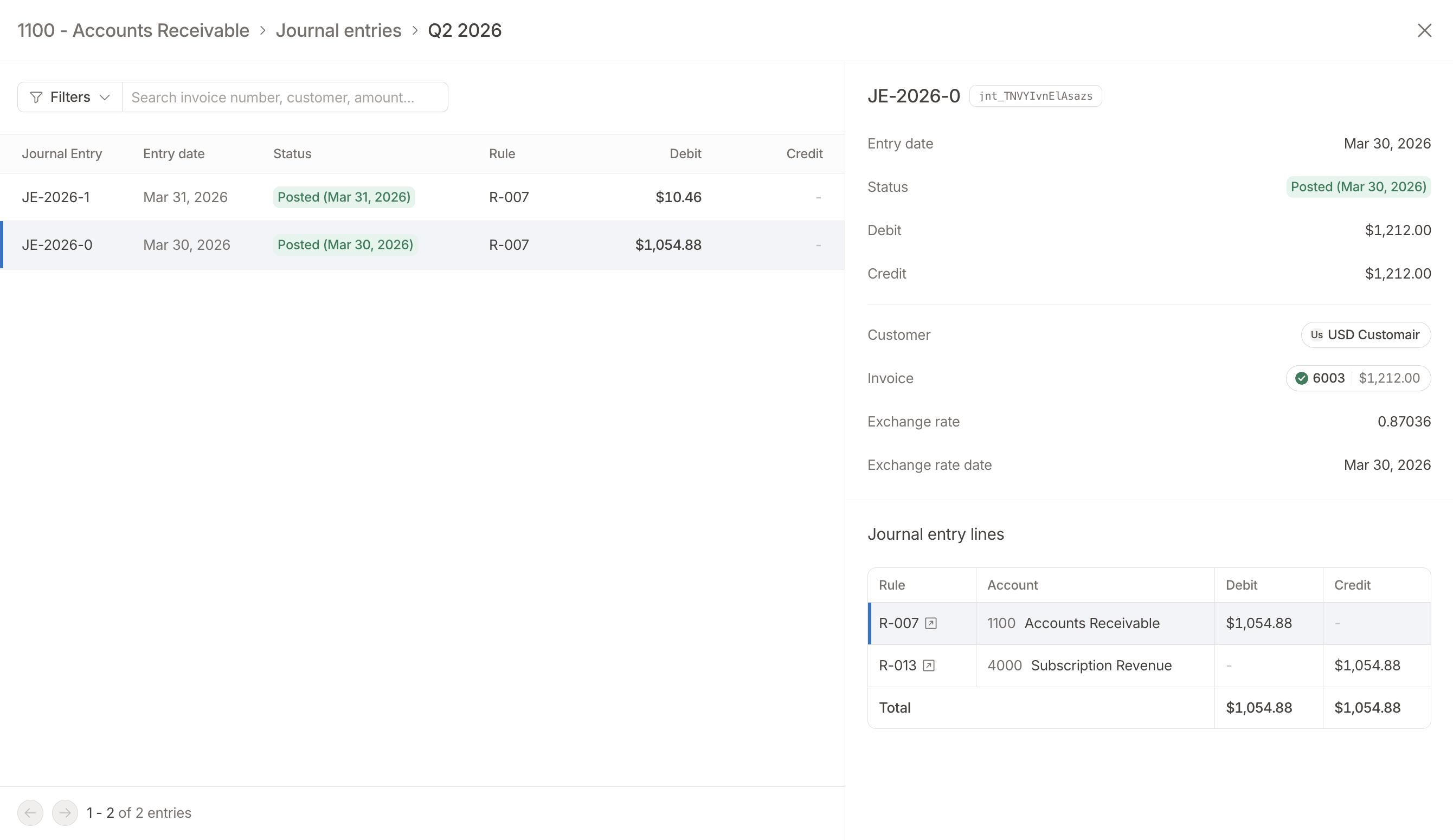
Task: Click the Mar 31, 2026 entry date cell
Action: [185, 197]
